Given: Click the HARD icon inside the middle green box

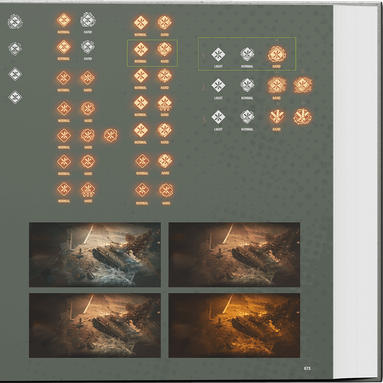Looking at the screenshot, I should point(164,49).
